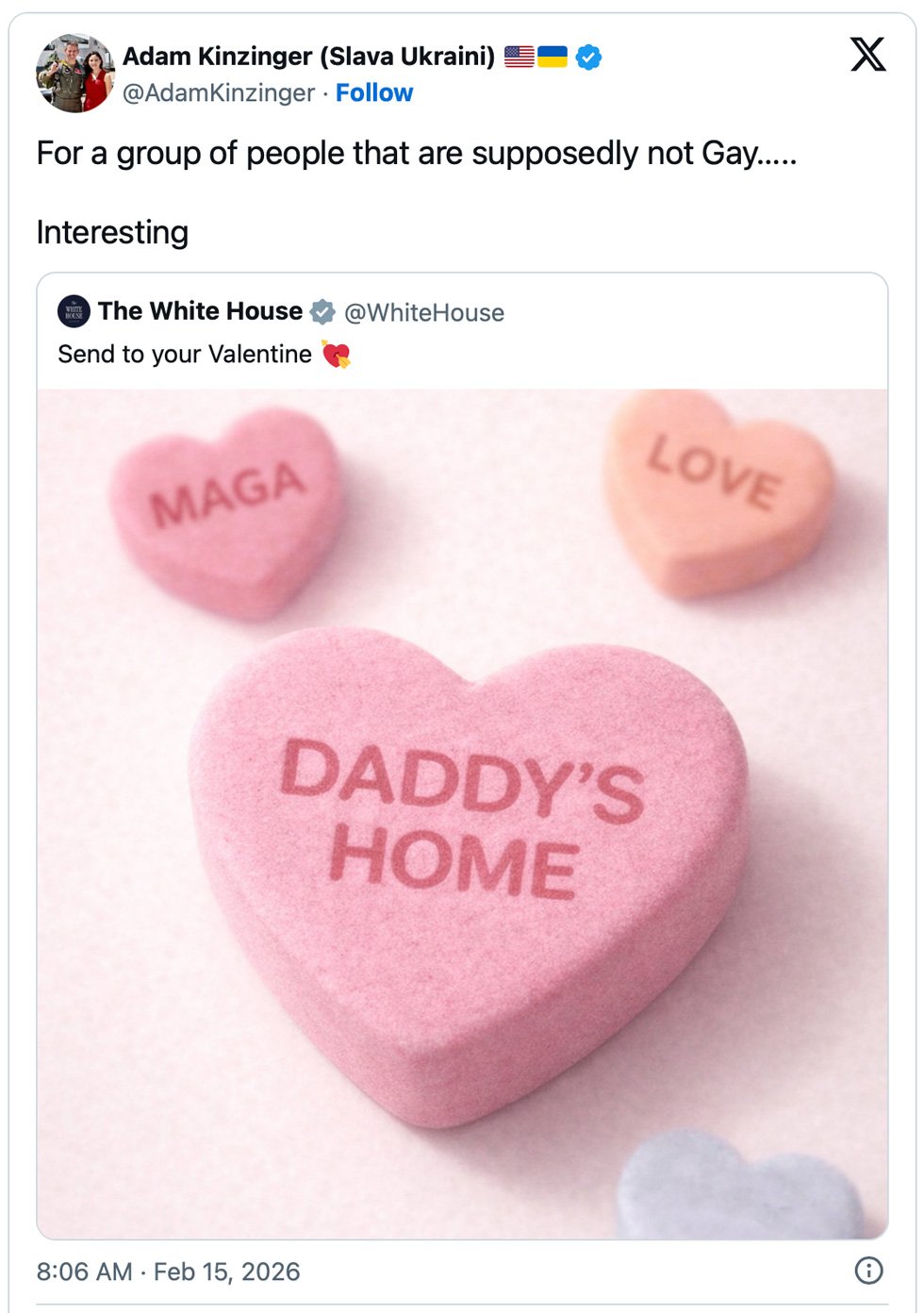Follow Adam Kinzinger's account

pyautogui.click(x=374, y=92)
